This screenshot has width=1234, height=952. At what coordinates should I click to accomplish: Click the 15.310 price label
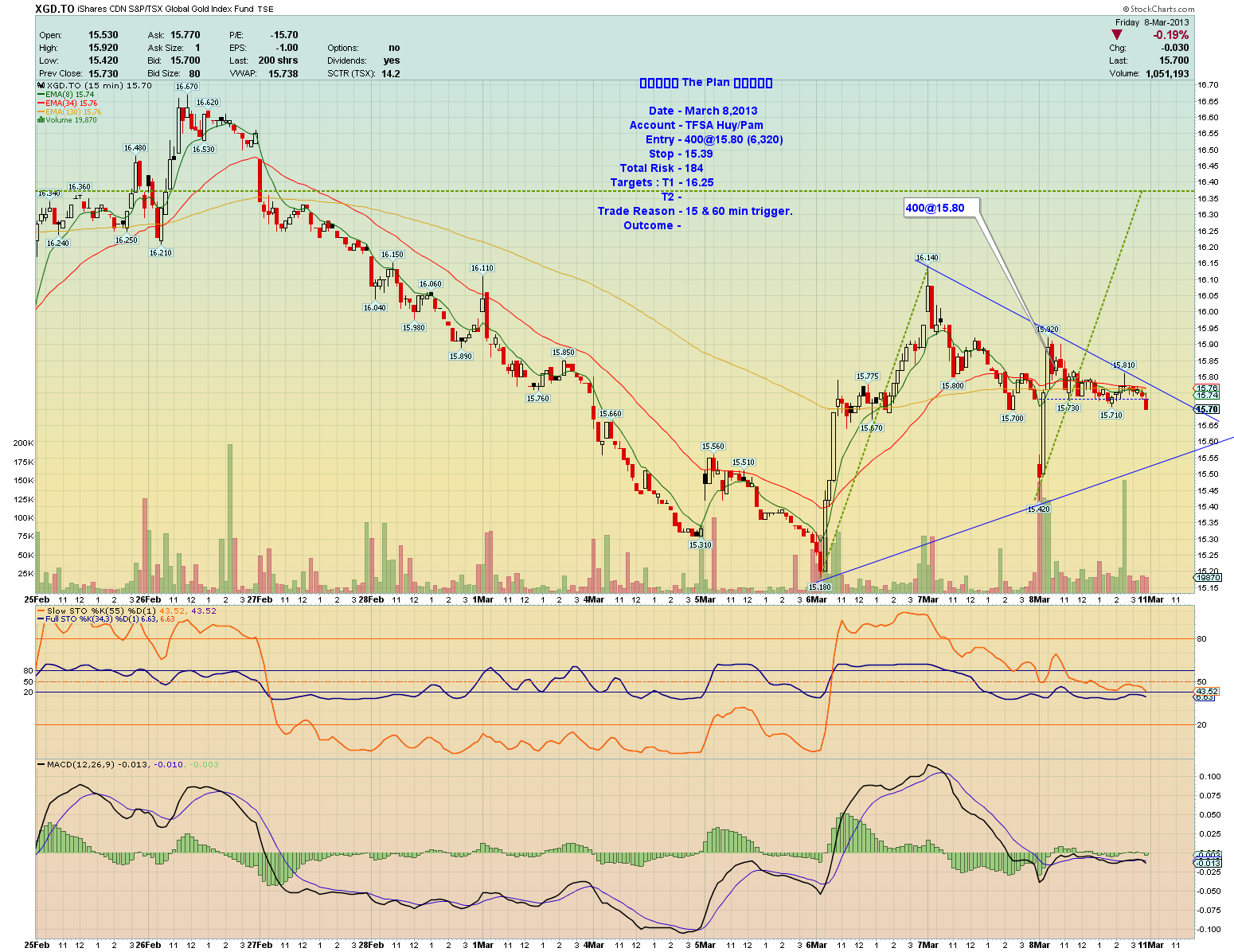coord(700,544)
